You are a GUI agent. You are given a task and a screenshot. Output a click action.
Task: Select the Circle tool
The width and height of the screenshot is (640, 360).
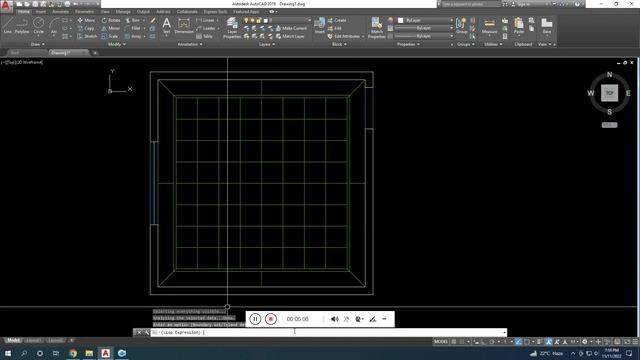pos(38,25)
